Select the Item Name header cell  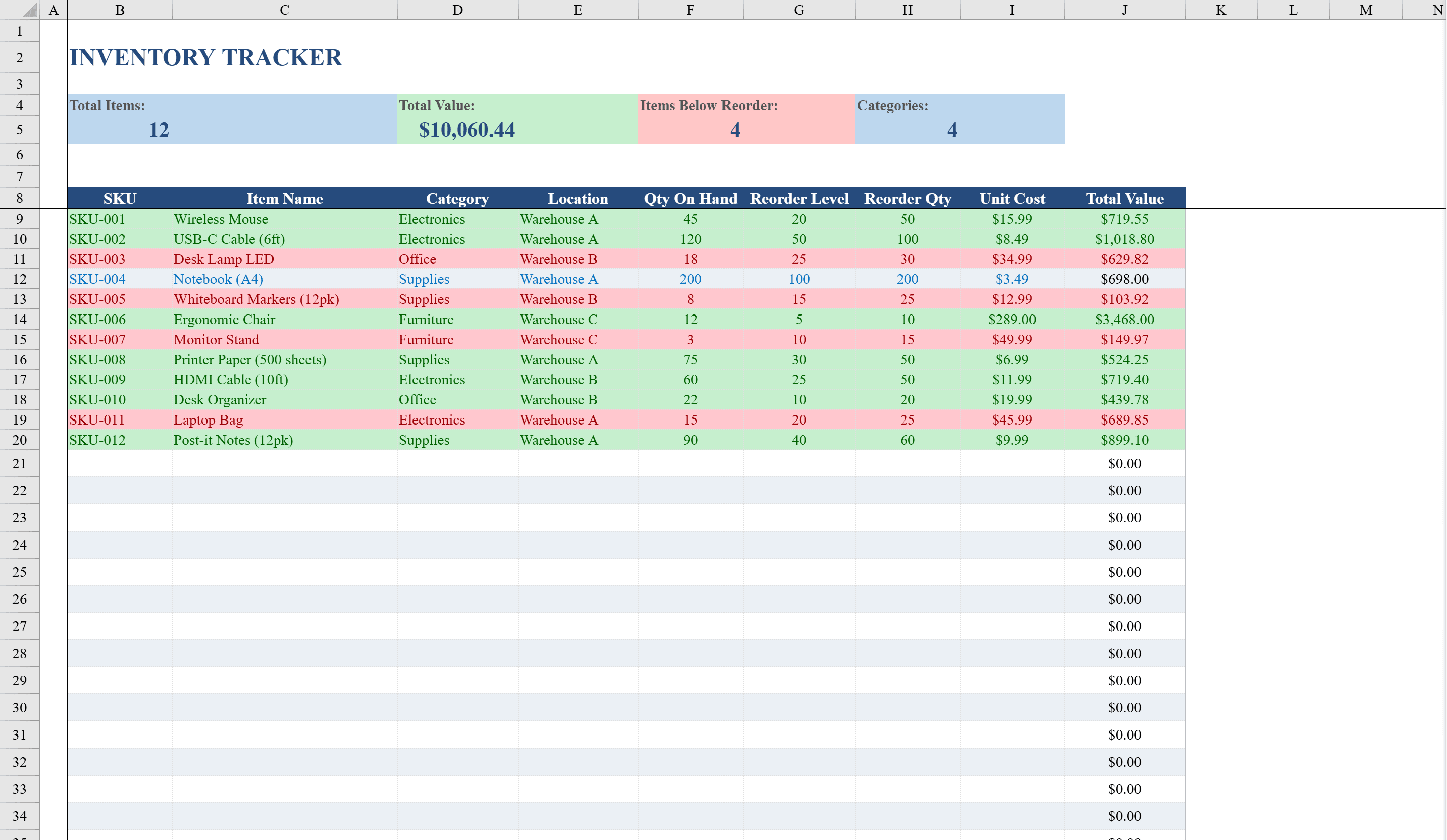click(x=284, y=198)
